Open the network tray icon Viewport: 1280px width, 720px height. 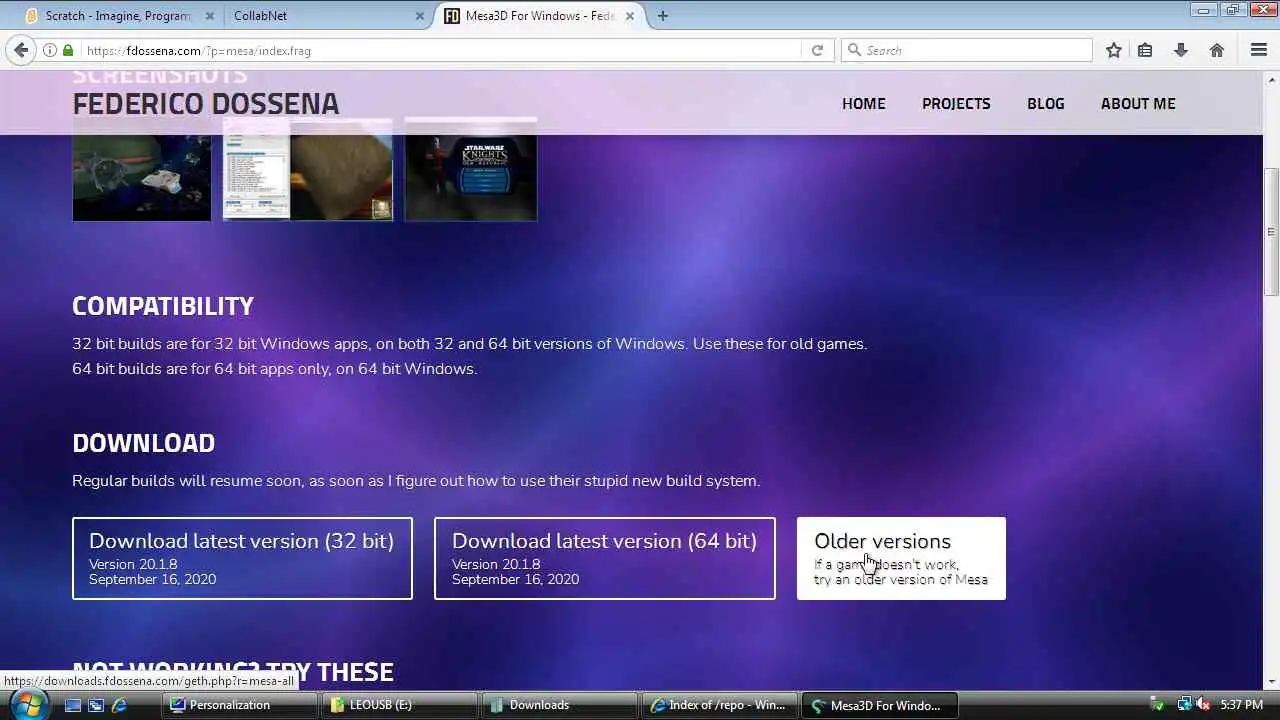click(1184, 705)
